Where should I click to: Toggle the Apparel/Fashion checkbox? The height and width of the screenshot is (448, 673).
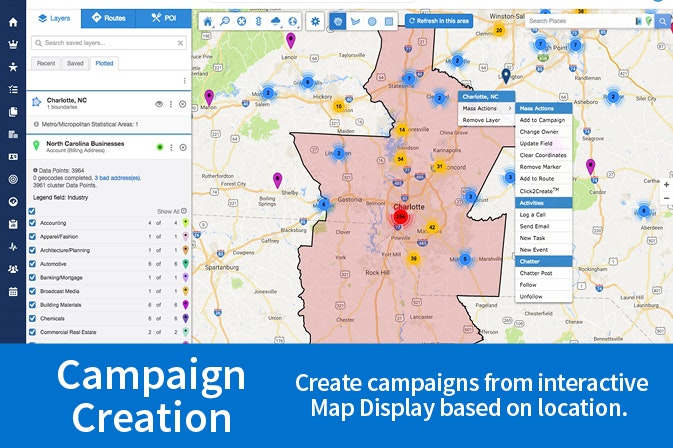(32, 236)
